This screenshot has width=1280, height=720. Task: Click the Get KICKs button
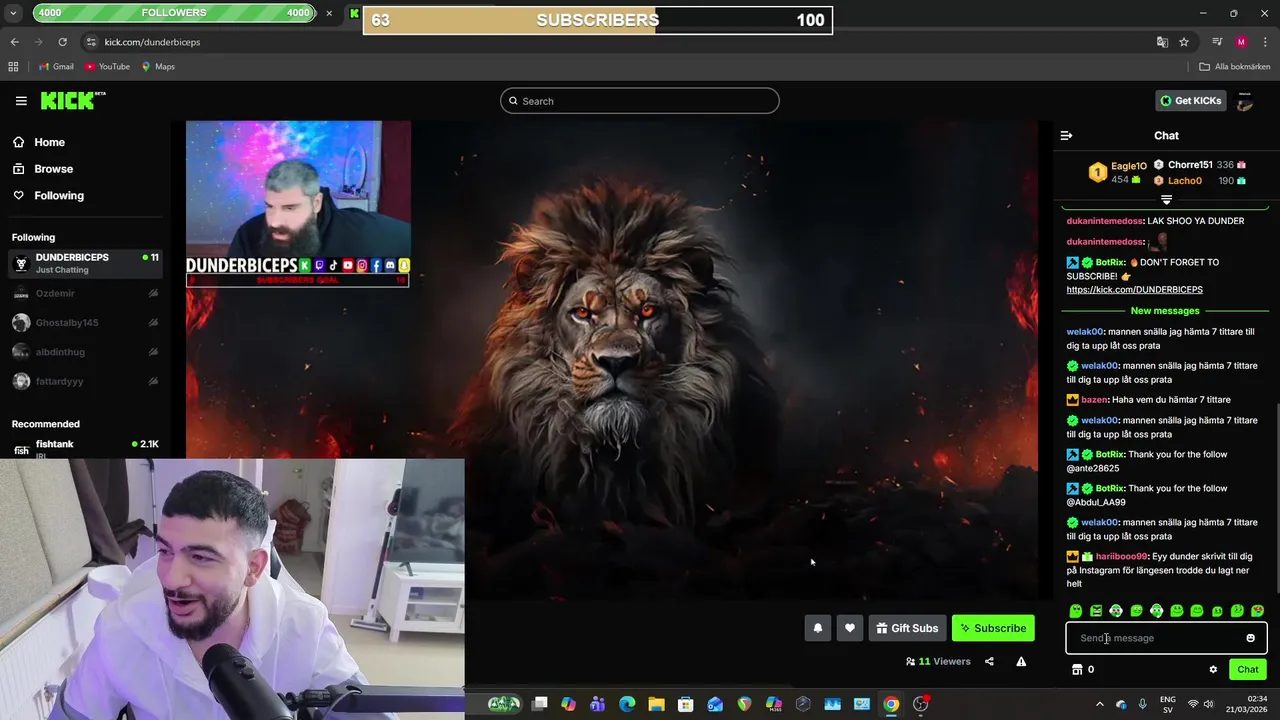pyautogui.click(x=1191, y=100)
